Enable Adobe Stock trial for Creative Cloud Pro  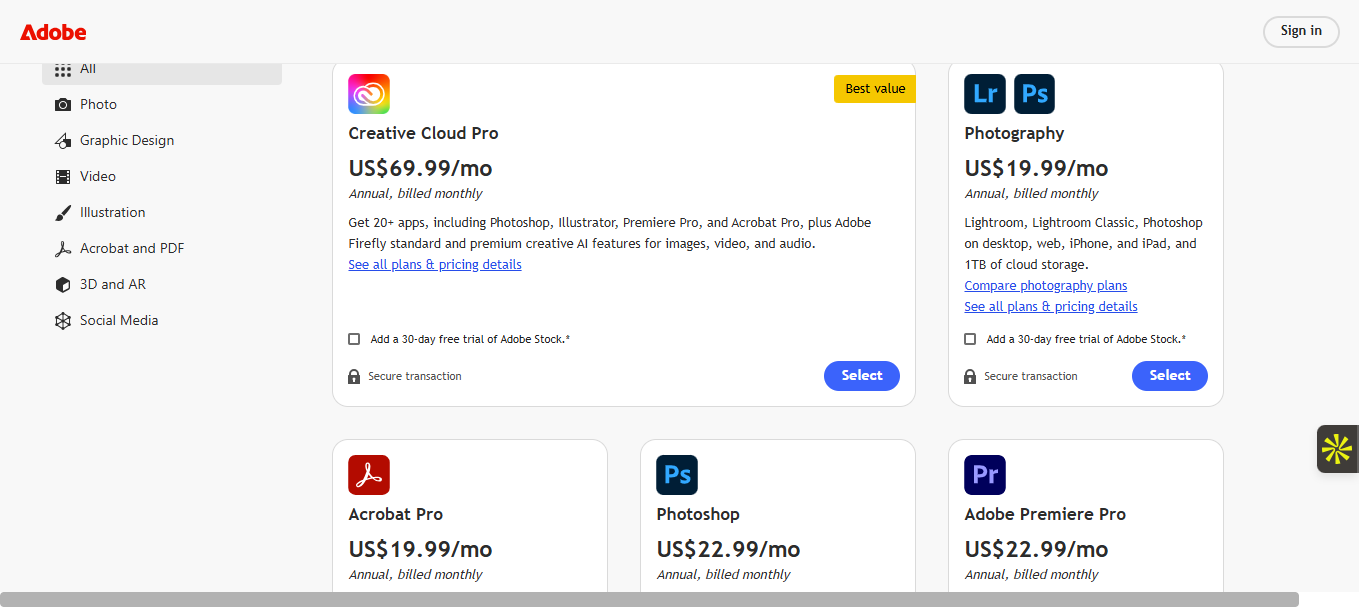coord(354,339)
